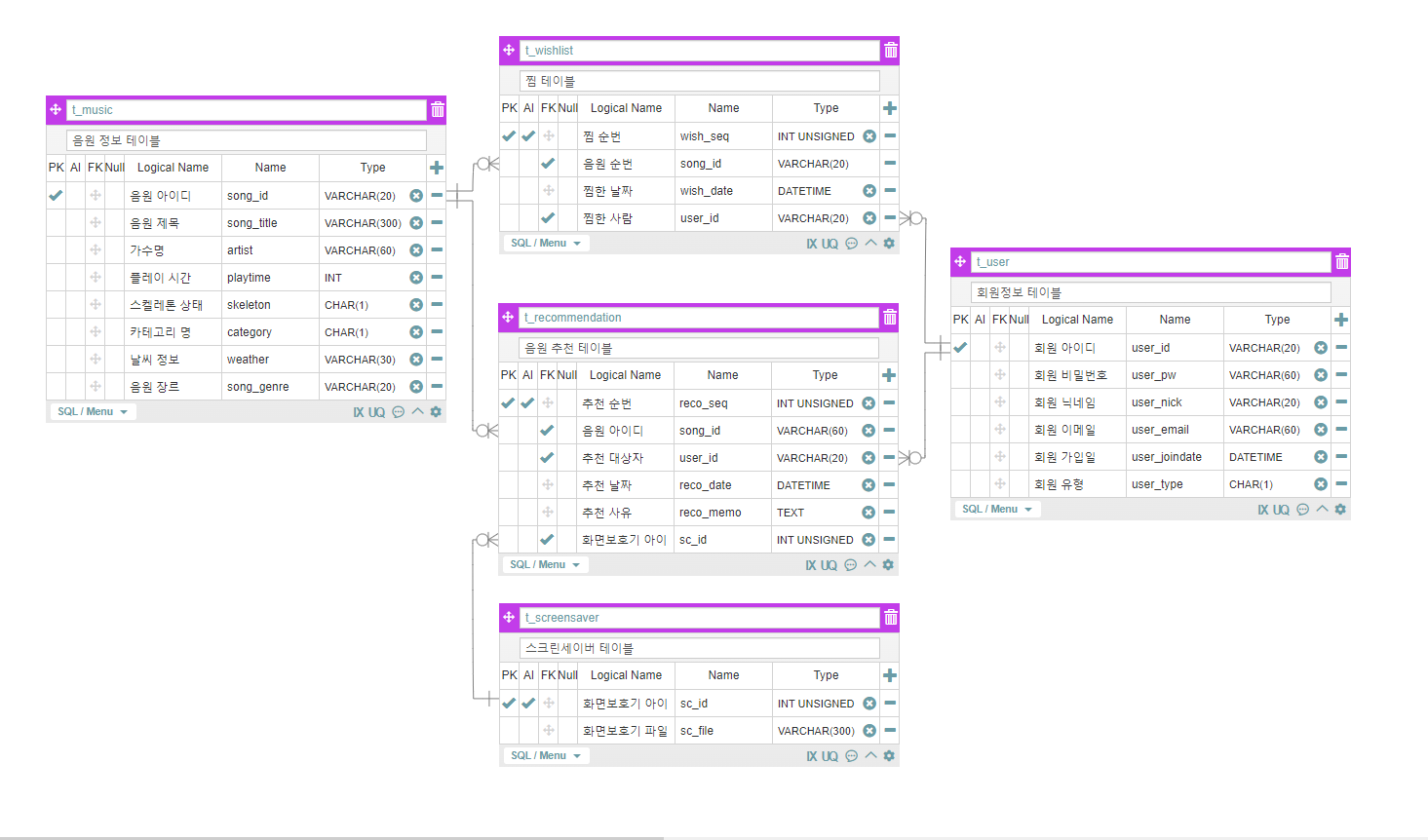The image size is (1428, 840).
Task: Remove the reco_memo row using minus
Action: point(889,513)
